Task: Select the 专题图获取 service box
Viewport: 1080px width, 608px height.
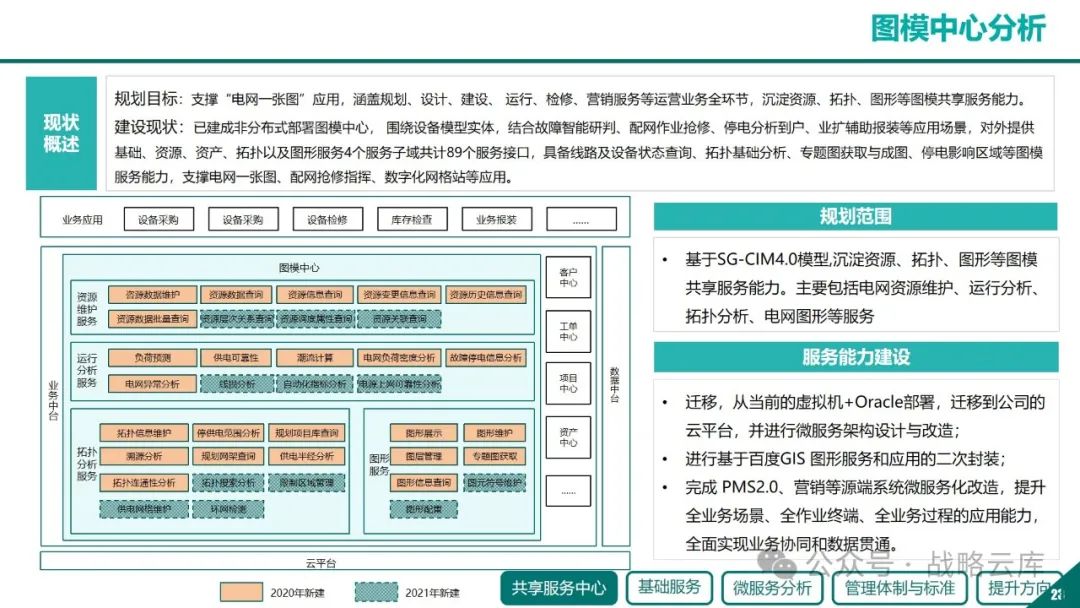Action: (x=495, y=456)
